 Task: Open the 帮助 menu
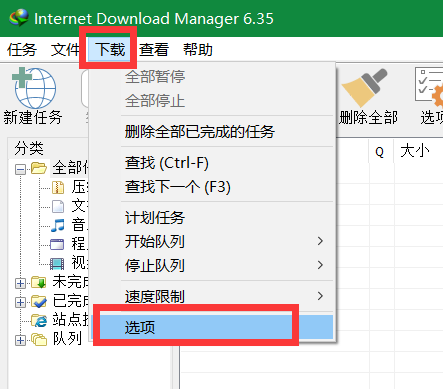point(198,50)
